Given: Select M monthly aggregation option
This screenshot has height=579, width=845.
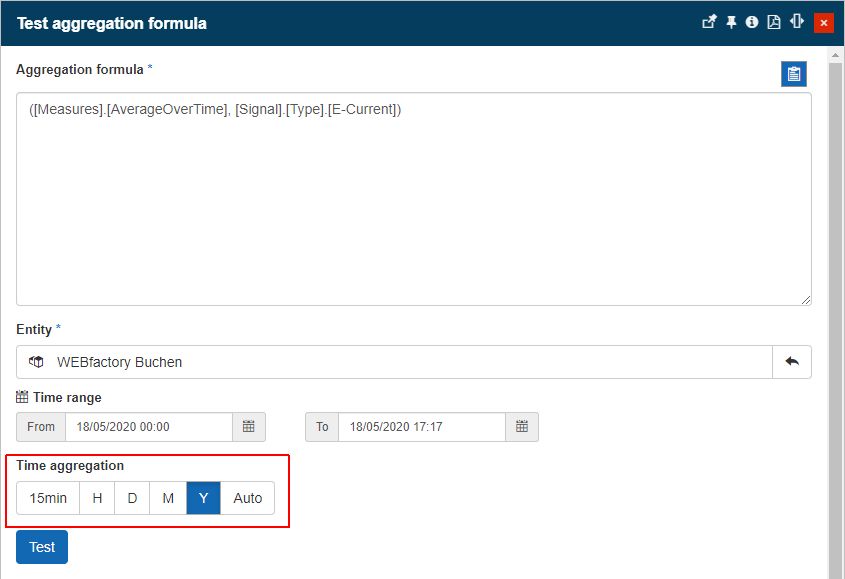Looking at the screenshot, I should pyautogui.click(x=168, y=498).
